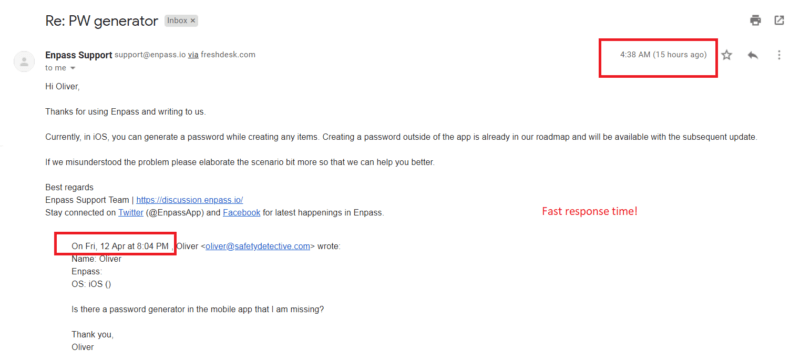Star the Enpass Support message
Screen dimensions: 800x360
tap(727, 55)
